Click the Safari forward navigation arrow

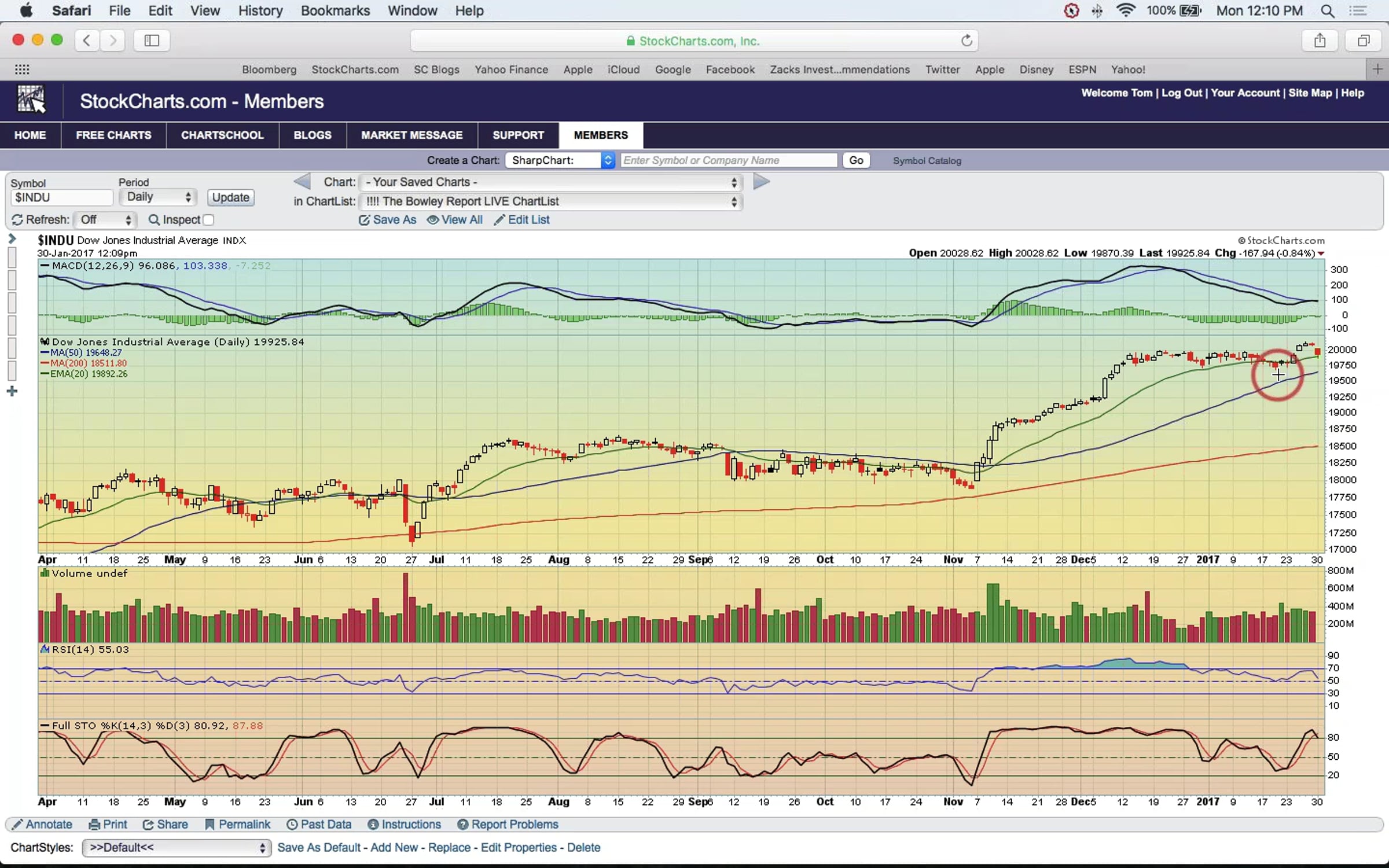click(x=113, y=41)
